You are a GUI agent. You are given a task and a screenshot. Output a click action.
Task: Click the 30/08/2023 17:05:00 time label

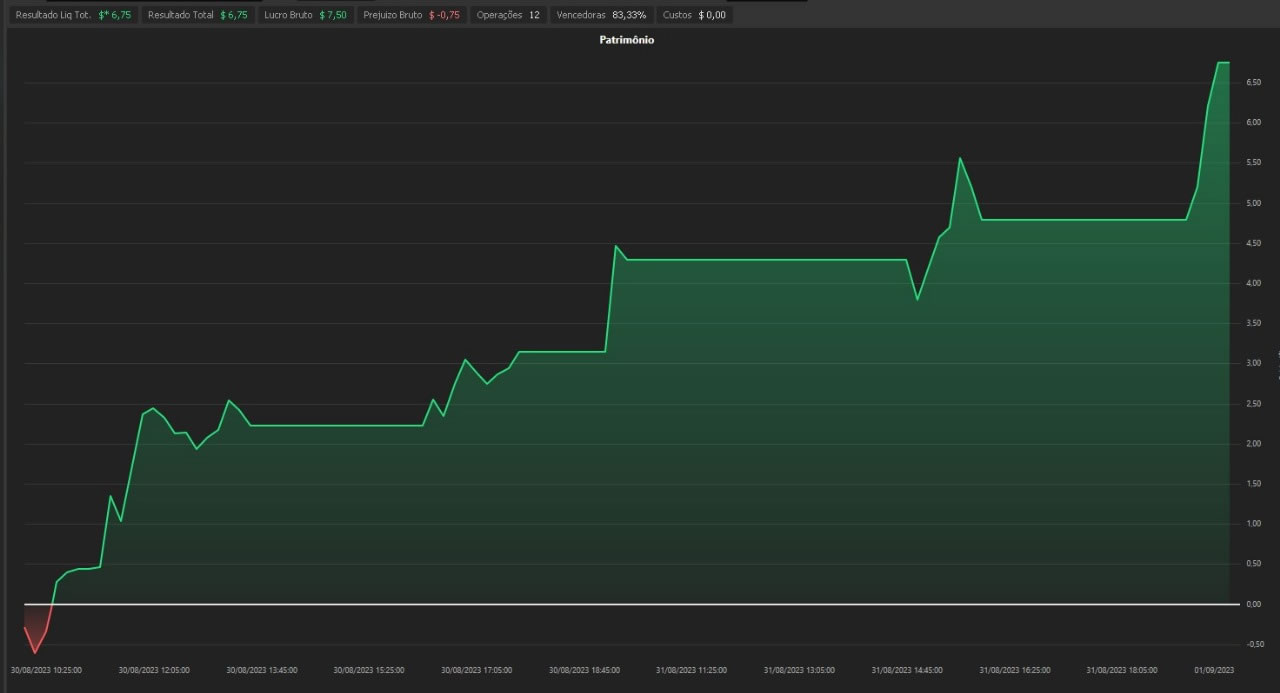[477, 670]
